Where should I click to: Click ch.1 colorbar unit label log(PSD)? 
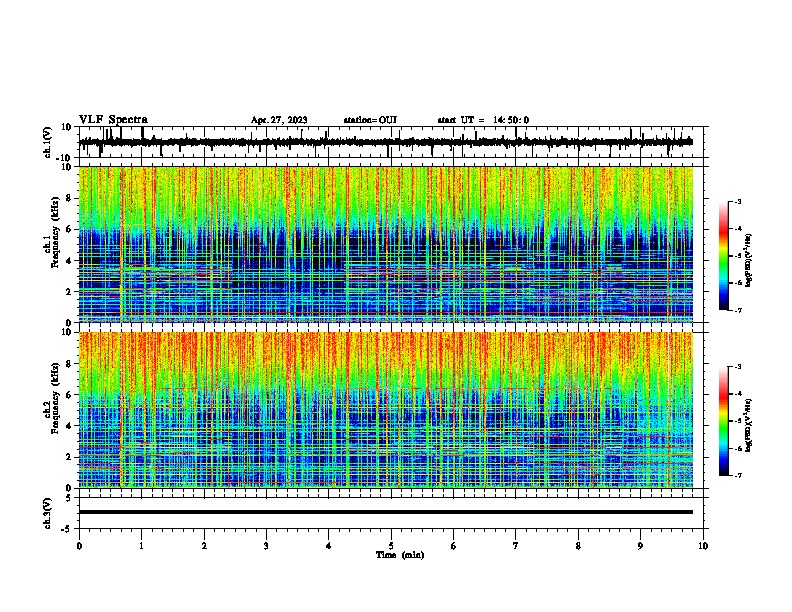pyautogui.click(x=748, y=260)
